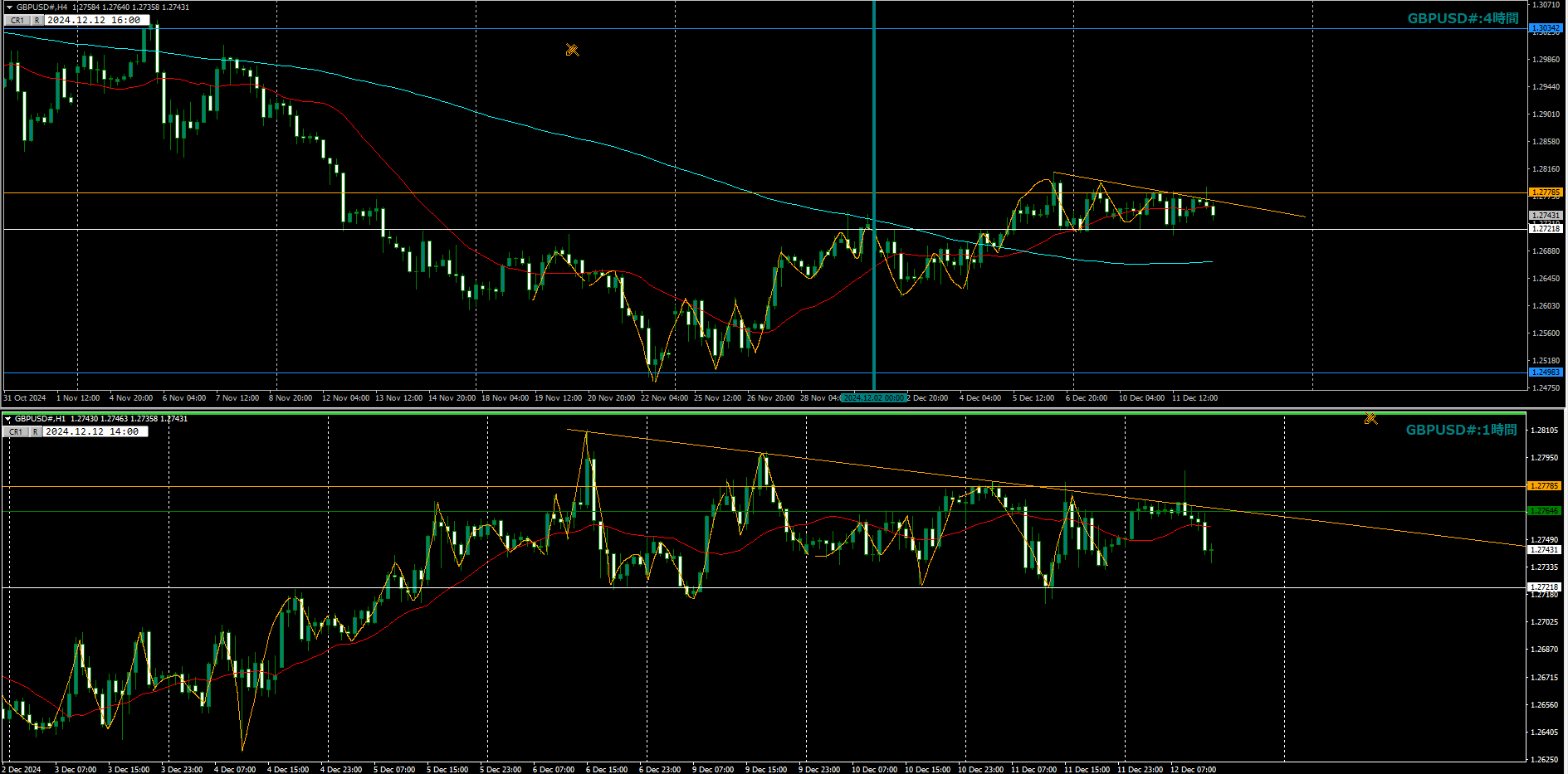The image size is (1568, 774).
Task: Click the 1.28105 price scale value on H1
Action: [x=1544, y=431]
